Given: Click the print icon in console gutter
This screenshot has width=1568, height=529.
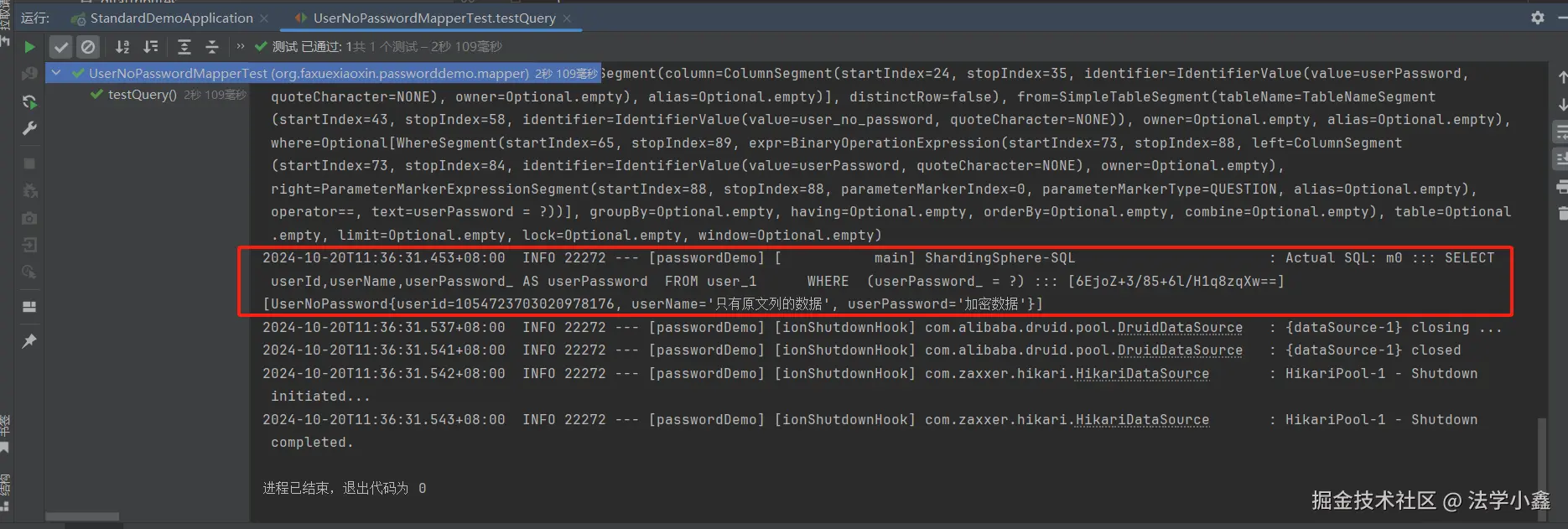Looking at the screenshot, I should [x=1561, y=186].
